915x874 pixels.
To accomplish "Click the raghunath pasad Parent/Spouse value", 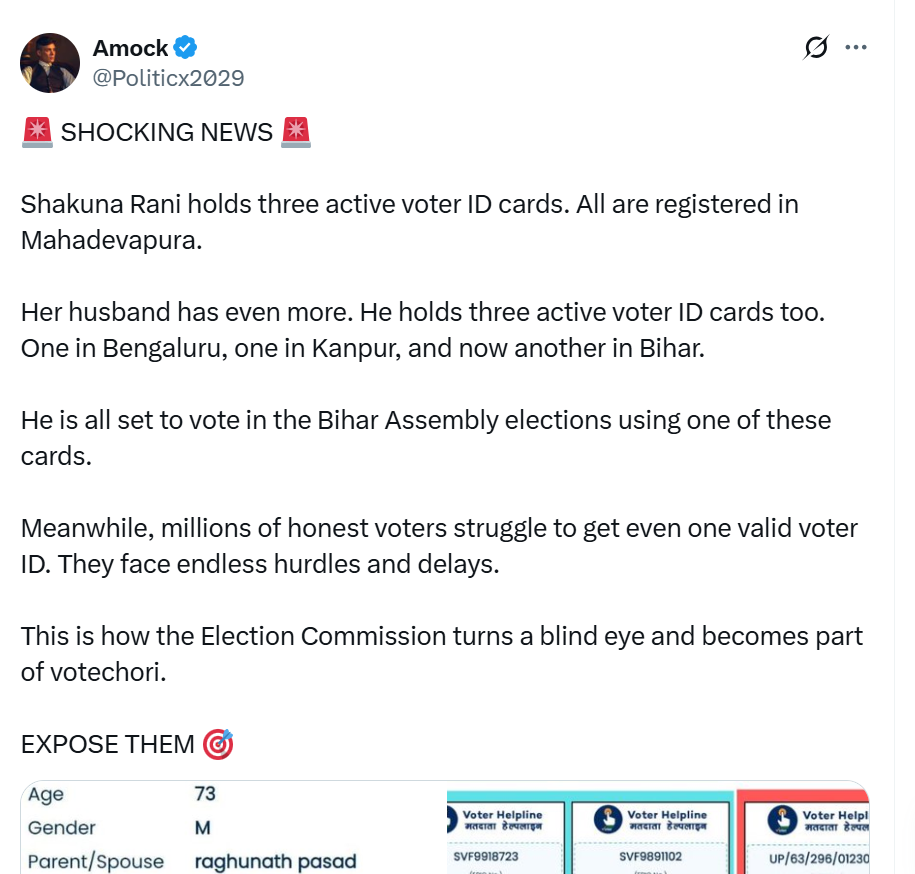I will tap(275, 861).
